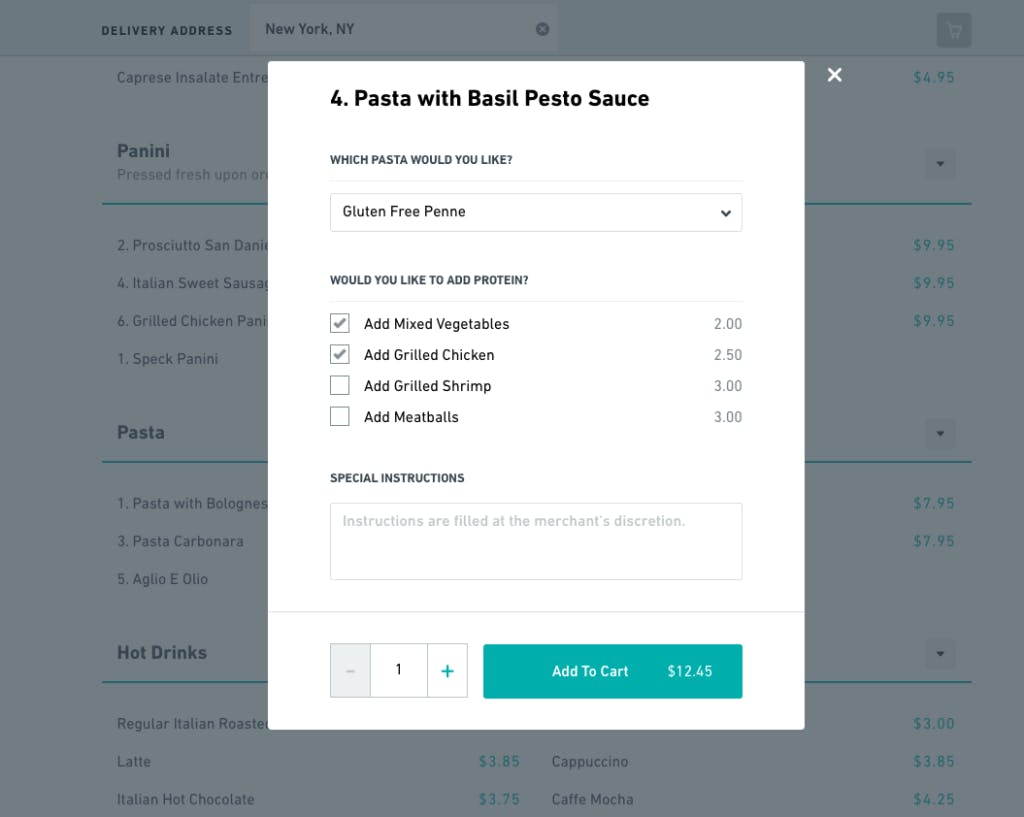Increase quantity with the plus icon
Screen dimensions: 1024x817
[447, 670]
